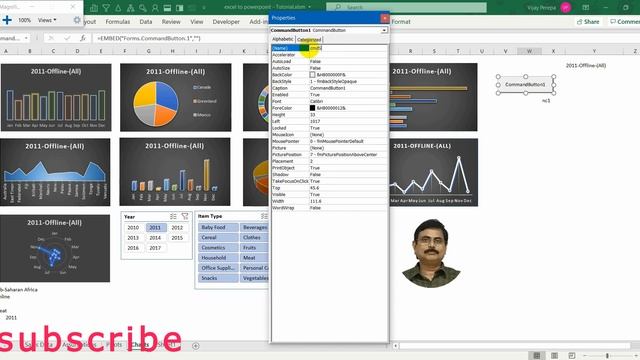Click the filter funnel quick access icon
The image size is (640, 360).
106,7
